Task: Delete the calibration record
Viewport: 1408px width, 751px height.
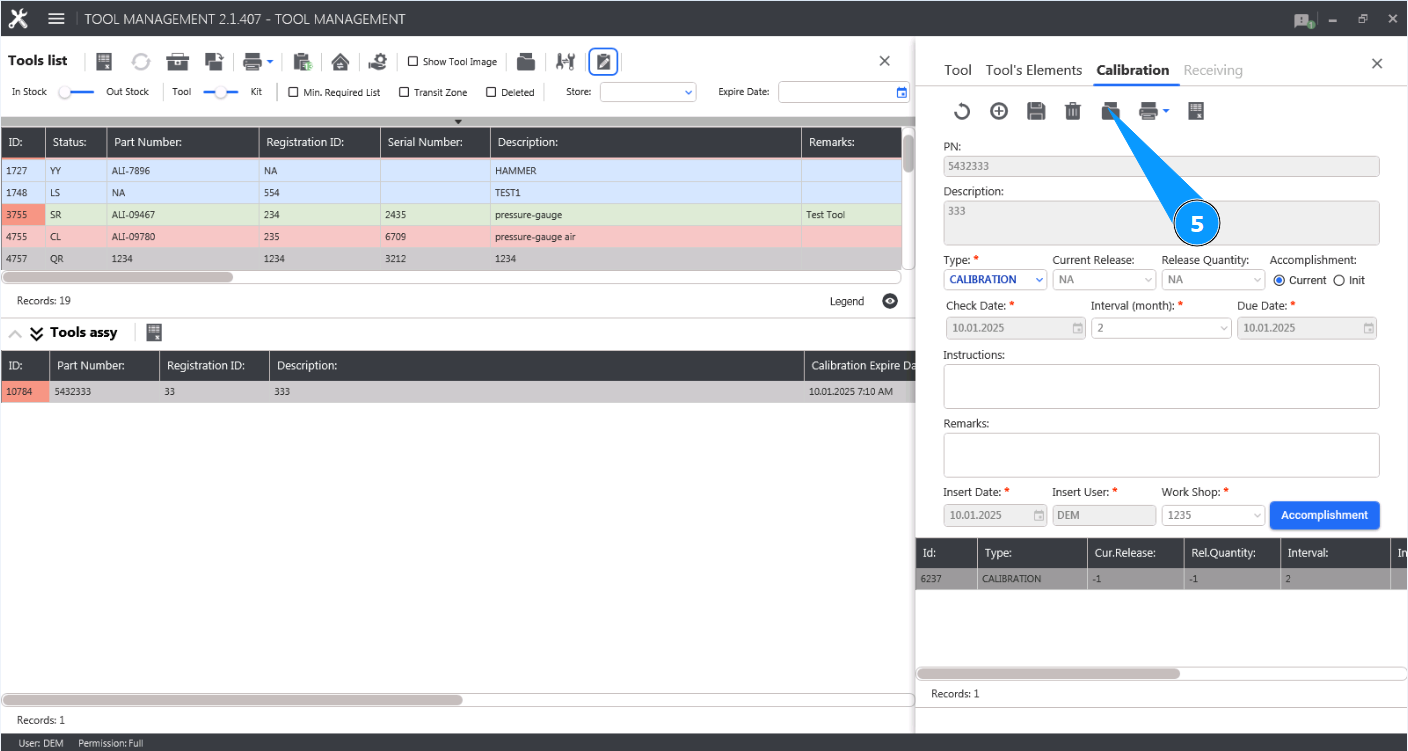Action: point(1073,111)
